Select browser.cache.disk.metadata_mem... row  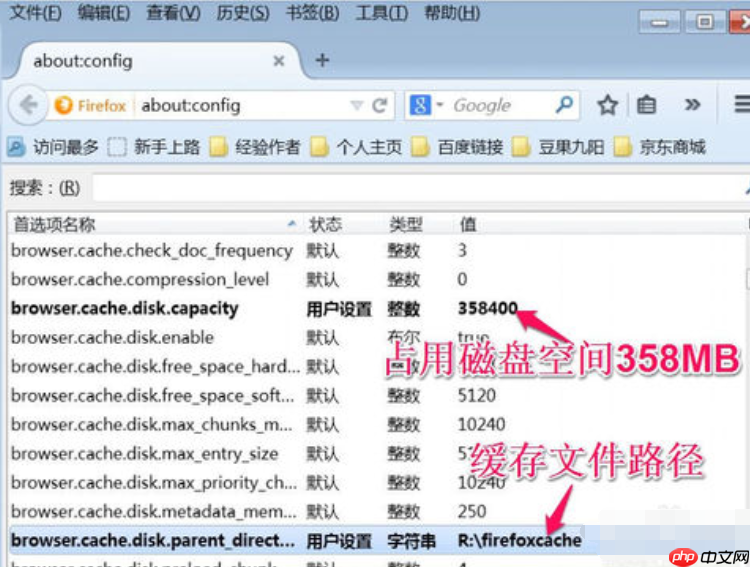point(377,511)
